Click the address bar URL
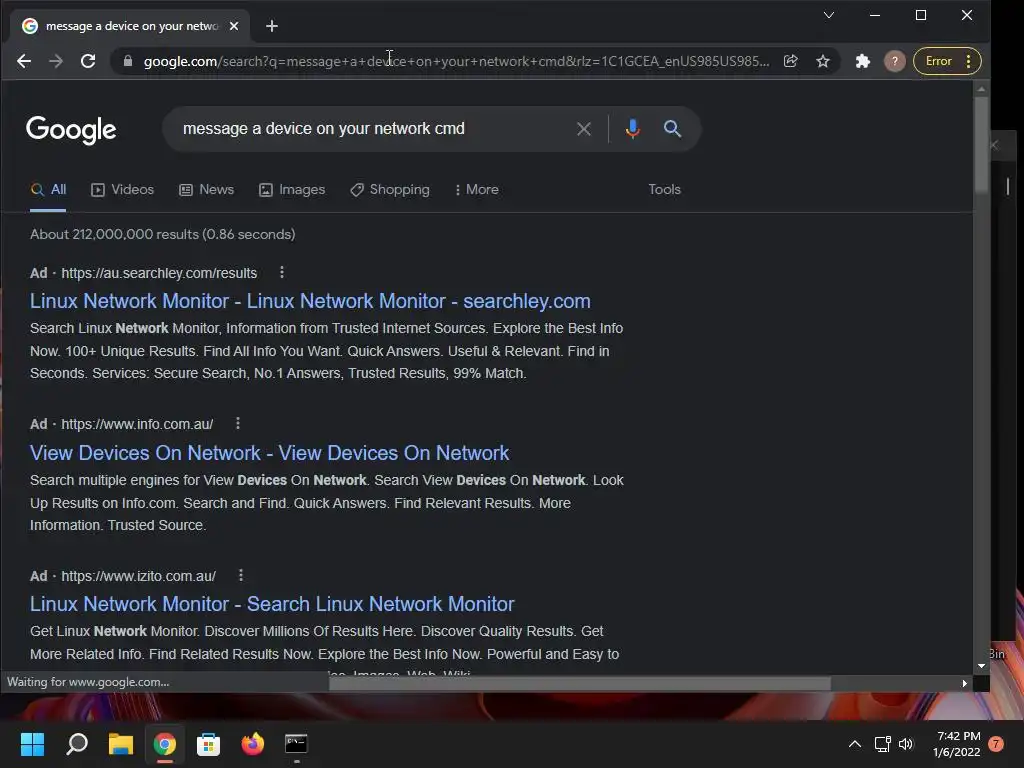Screen dimensions: 1024x768 point(456,61)
